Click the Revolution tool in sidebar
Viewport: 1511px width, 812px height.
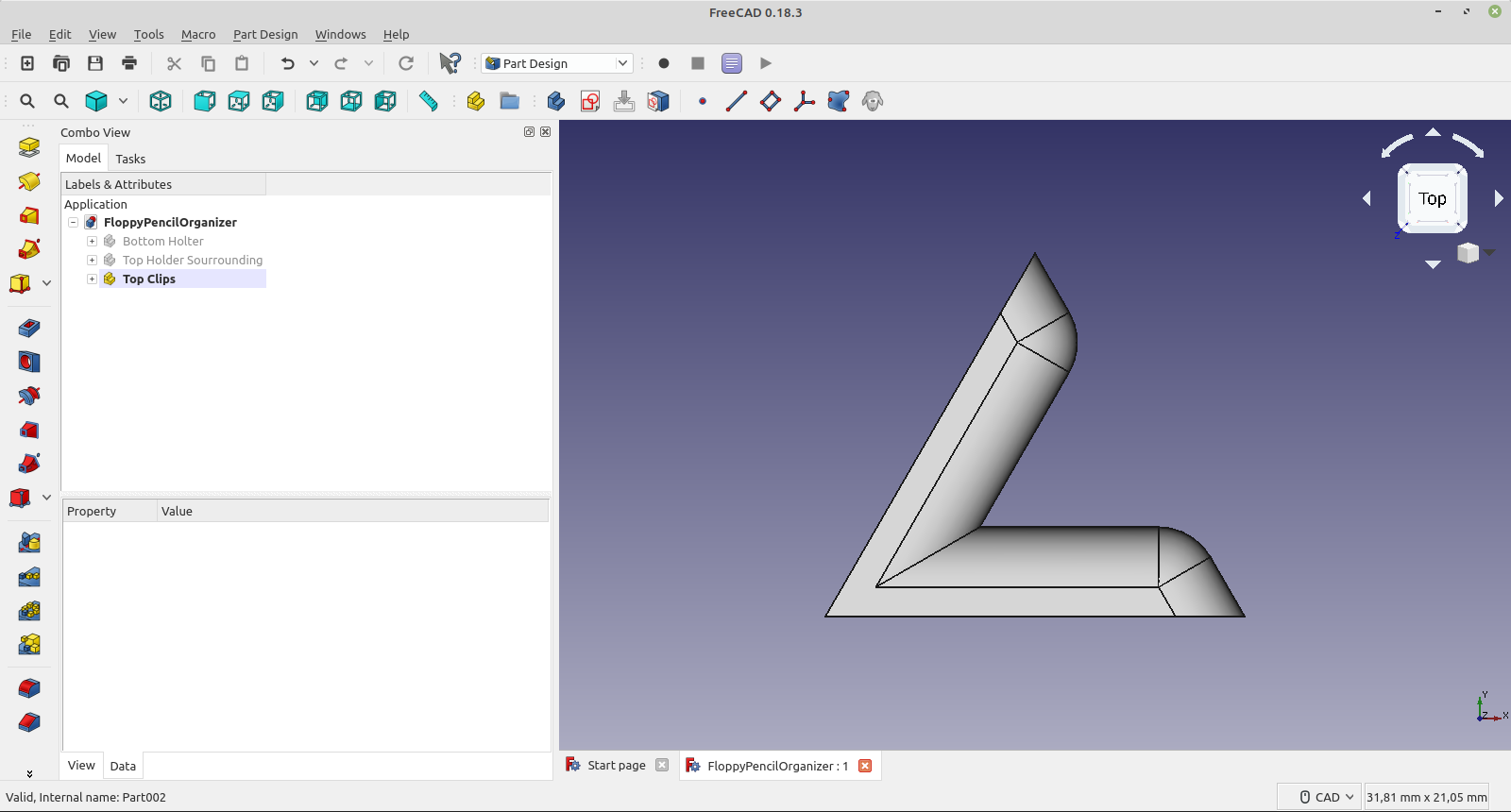(x=29, y=180)
